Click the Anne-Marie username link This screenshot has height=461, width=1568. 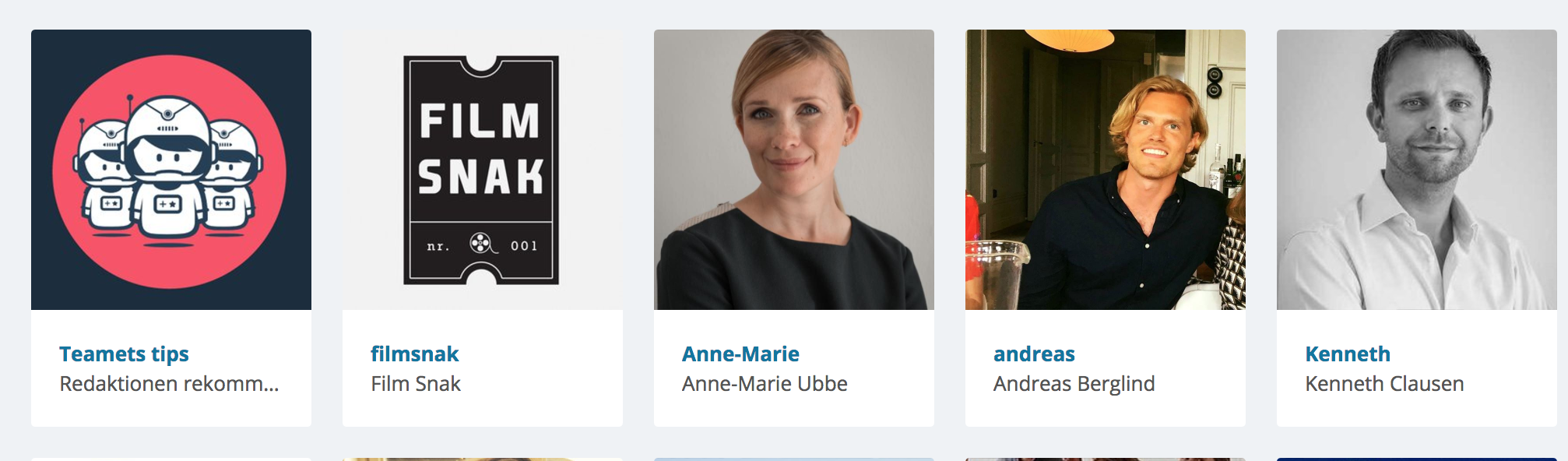(740, 354)
